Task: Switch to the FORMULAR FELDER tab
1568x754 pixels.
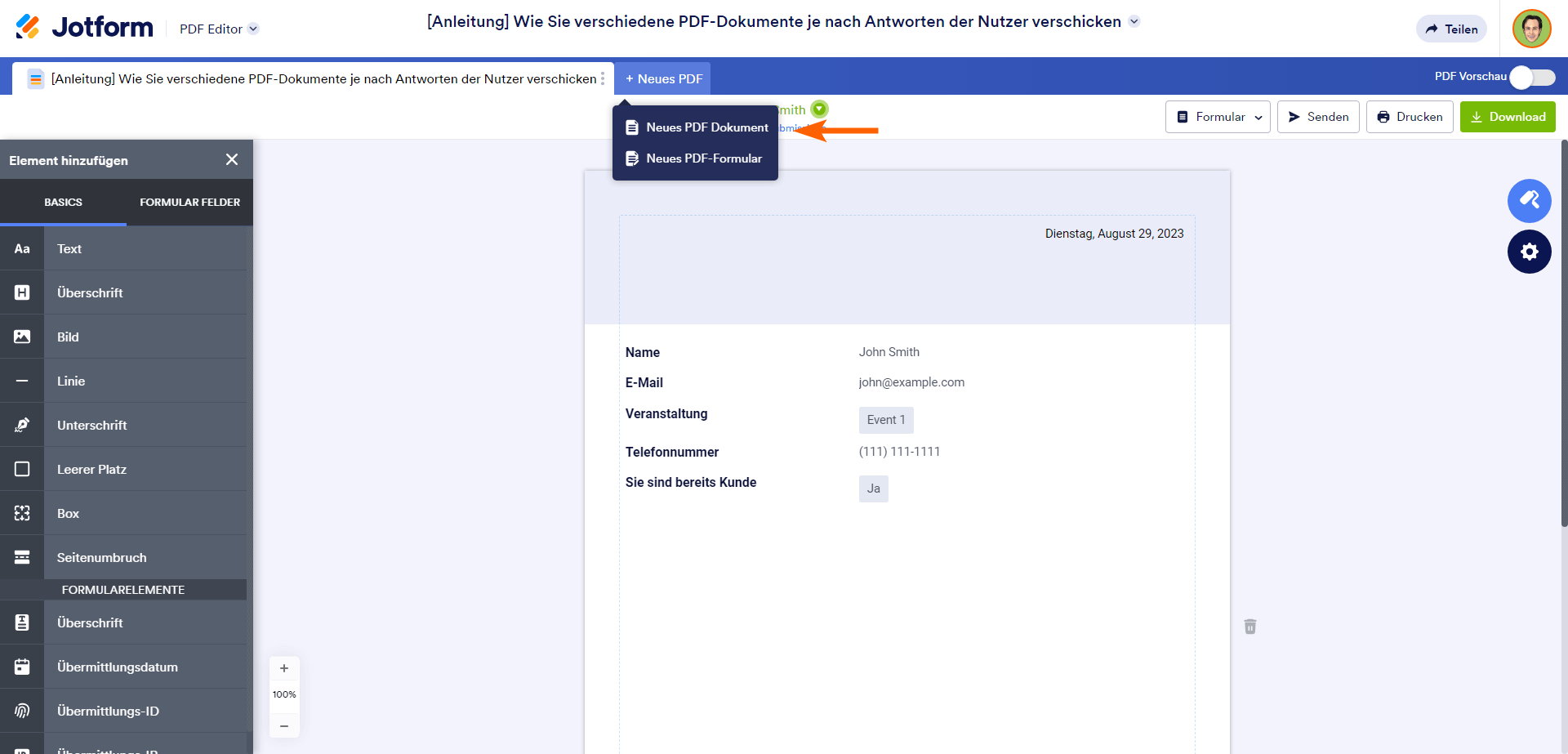Action: pyautogui.click(x=189, y=202)
